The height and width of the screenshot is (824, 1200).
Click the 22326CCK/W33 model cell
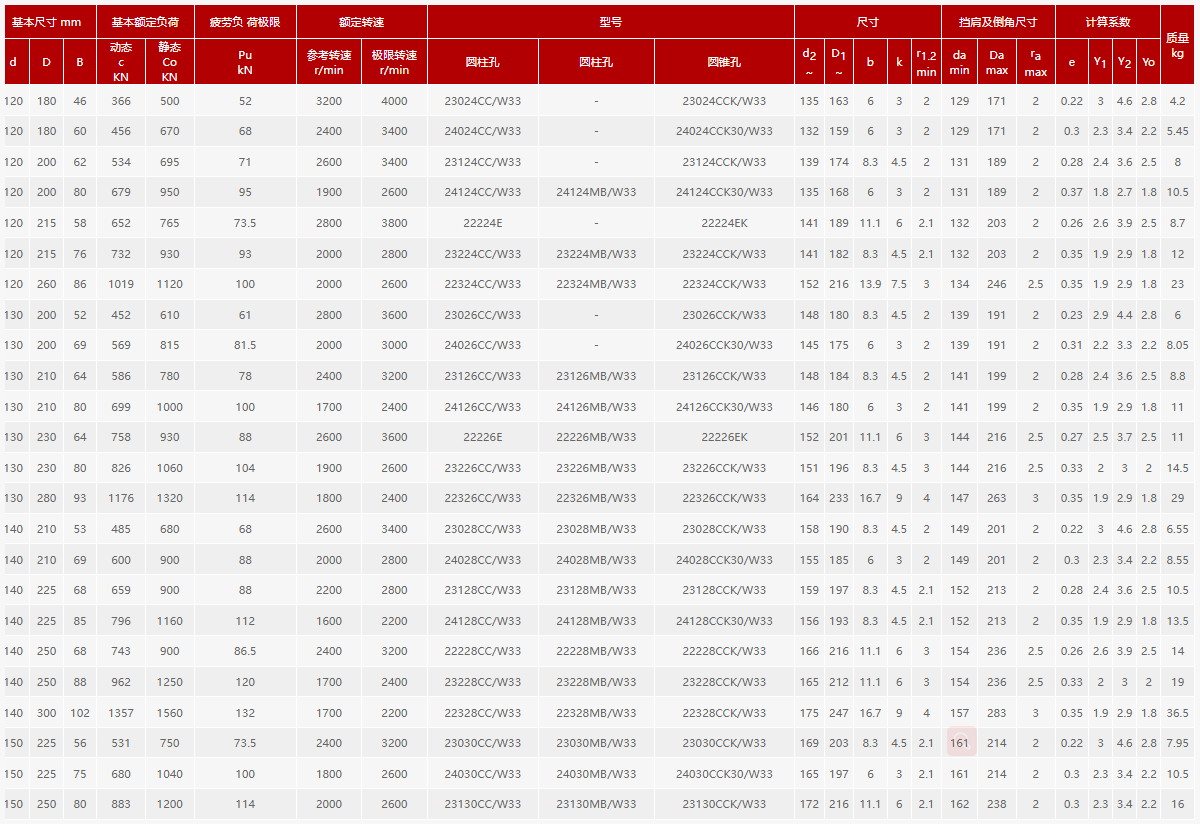[724, 498]
